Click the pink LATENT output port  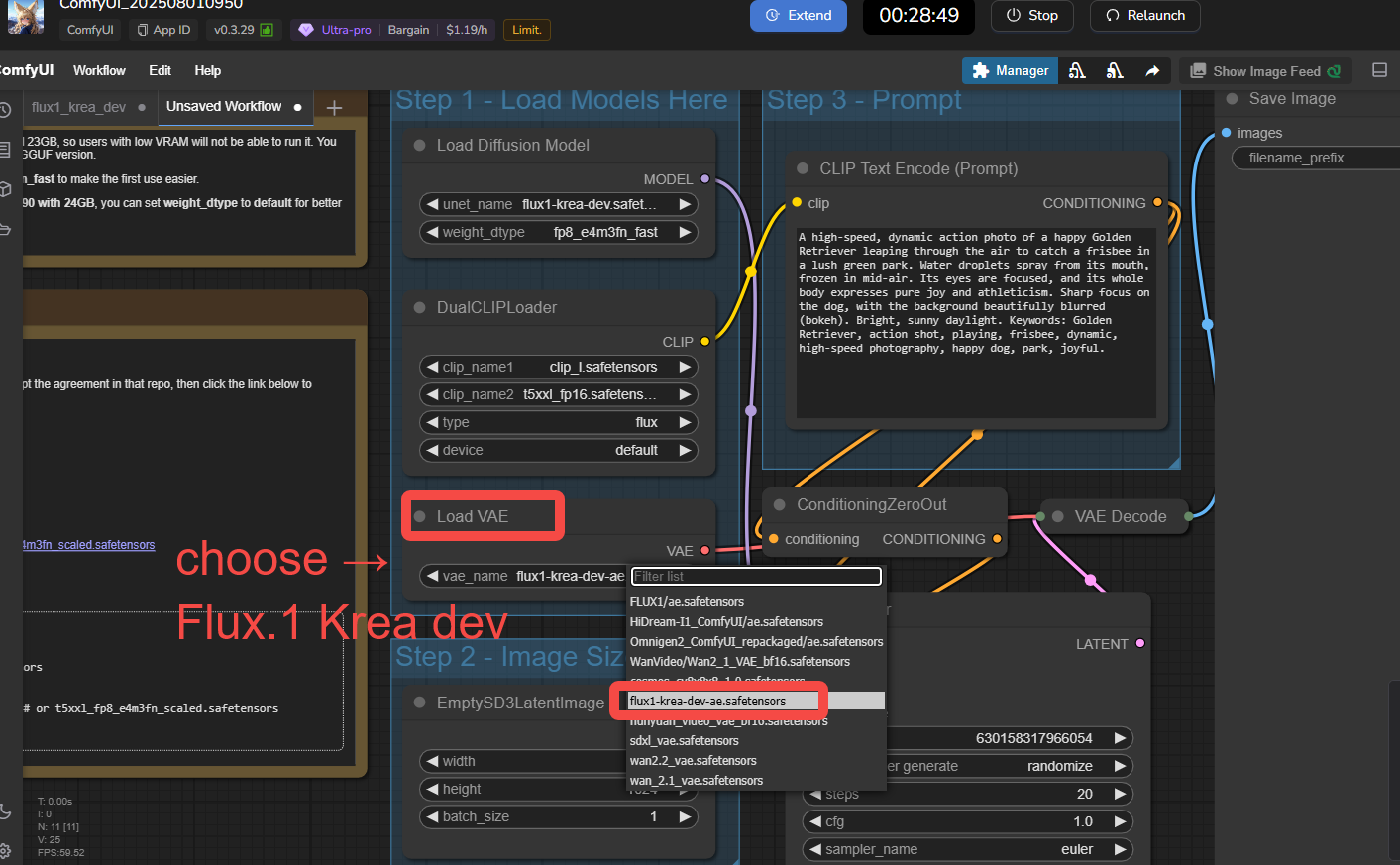coord(1140,643)
